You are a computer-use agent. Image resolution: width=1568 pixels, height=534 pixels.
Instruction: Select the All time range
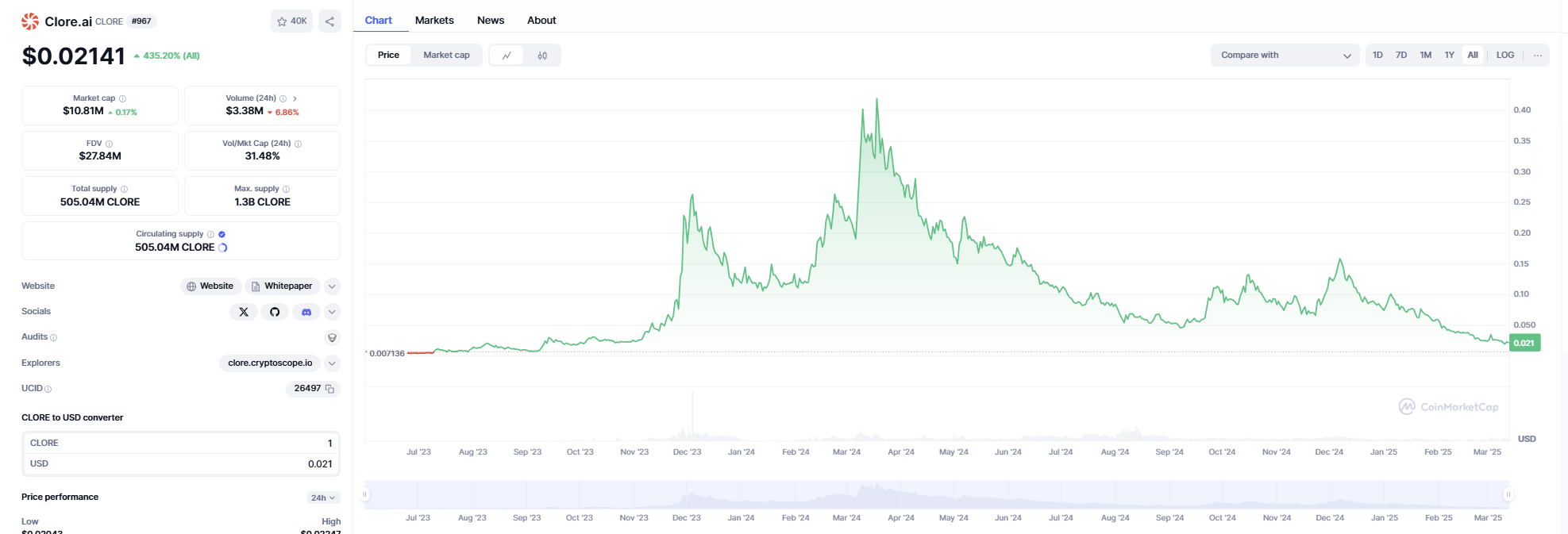[x=1473, y=56]
